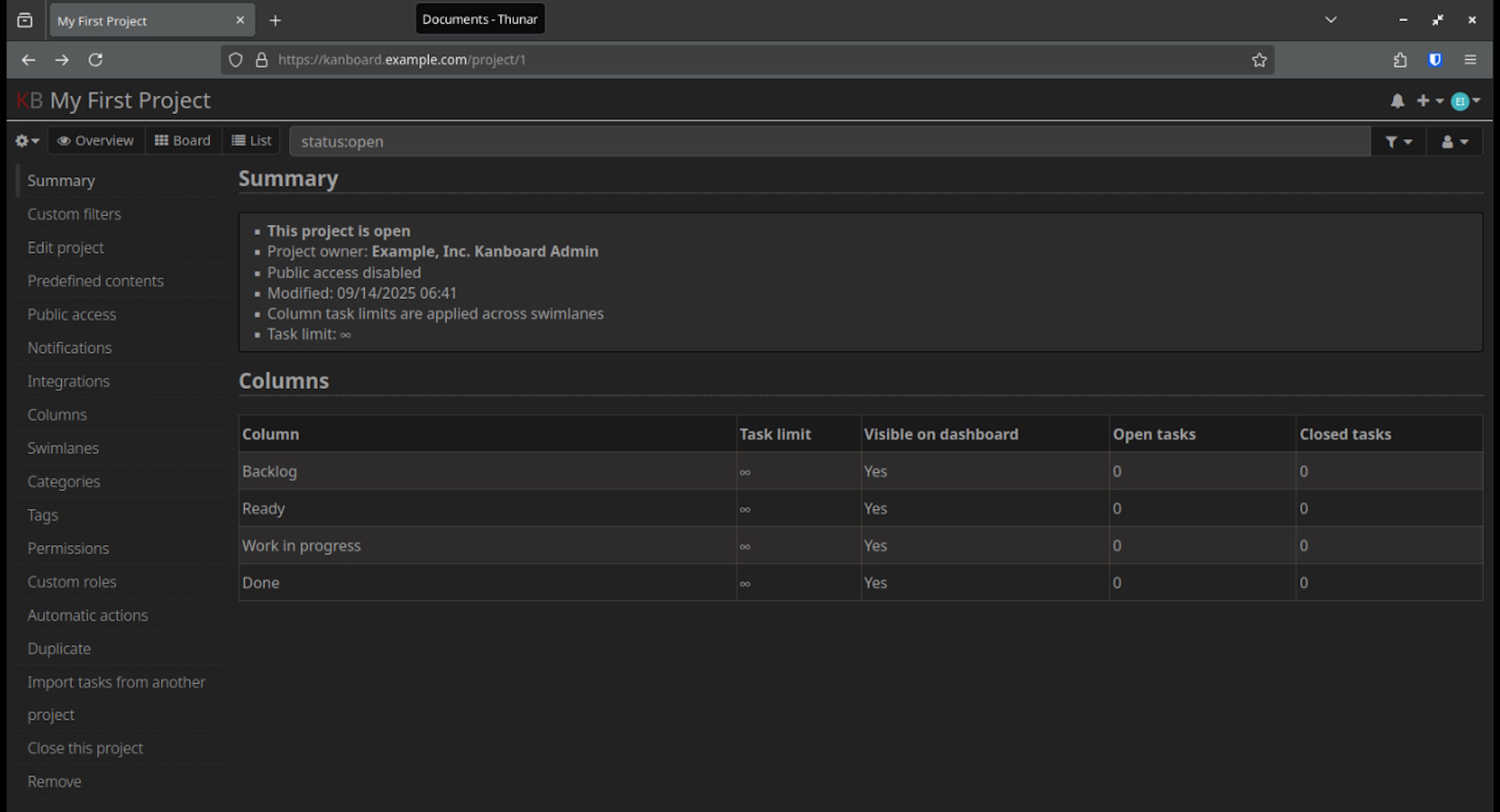
Task: Open the browser extensions puzzle icon
Action: point(1400,60)
